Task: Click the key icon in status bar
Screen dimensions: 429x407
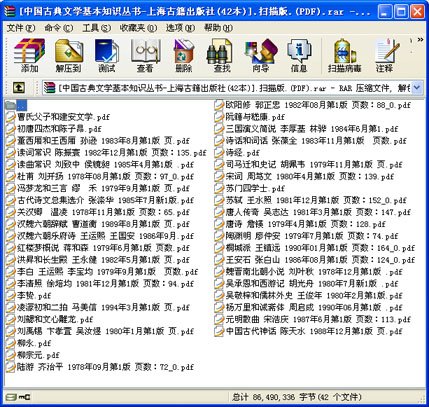Action: click(x=24, y=397)
